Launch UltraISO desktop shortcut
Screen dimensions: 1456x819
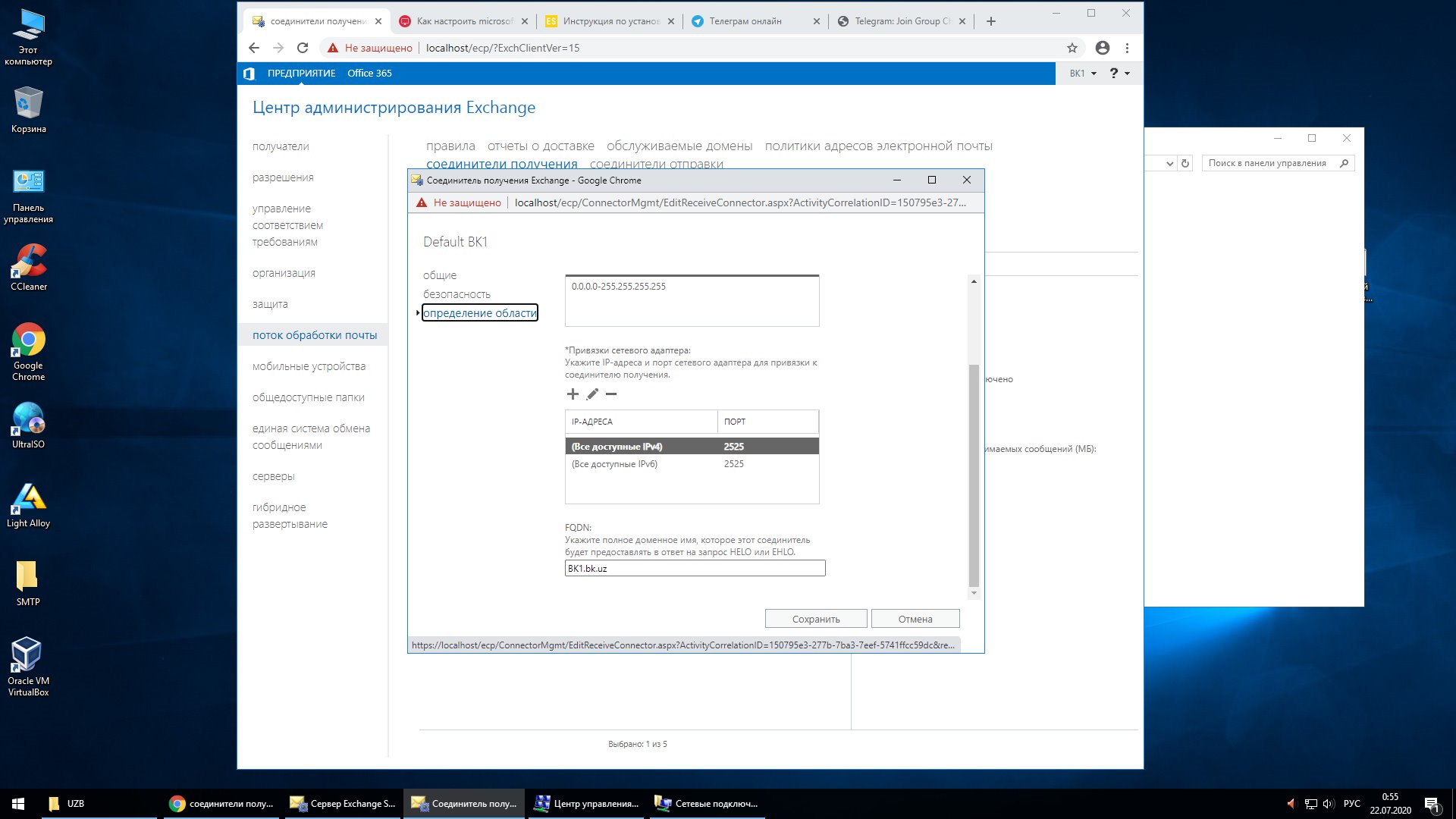click(28, 425)
